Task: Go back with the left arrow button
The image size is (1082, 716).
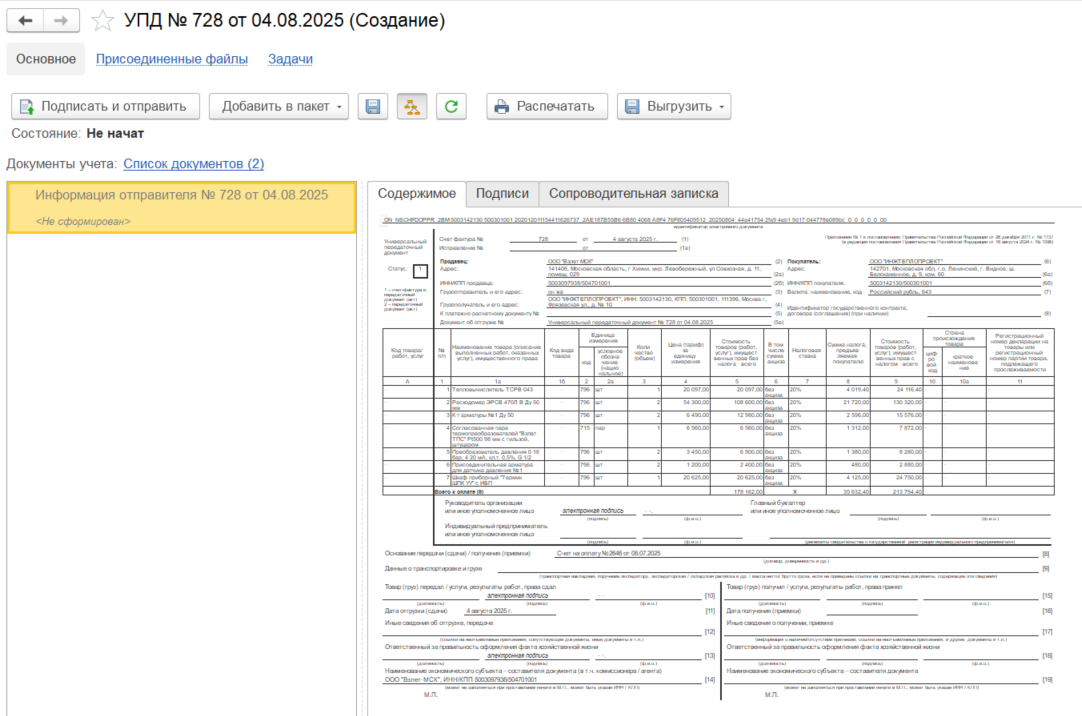Action: pos(26,21)
